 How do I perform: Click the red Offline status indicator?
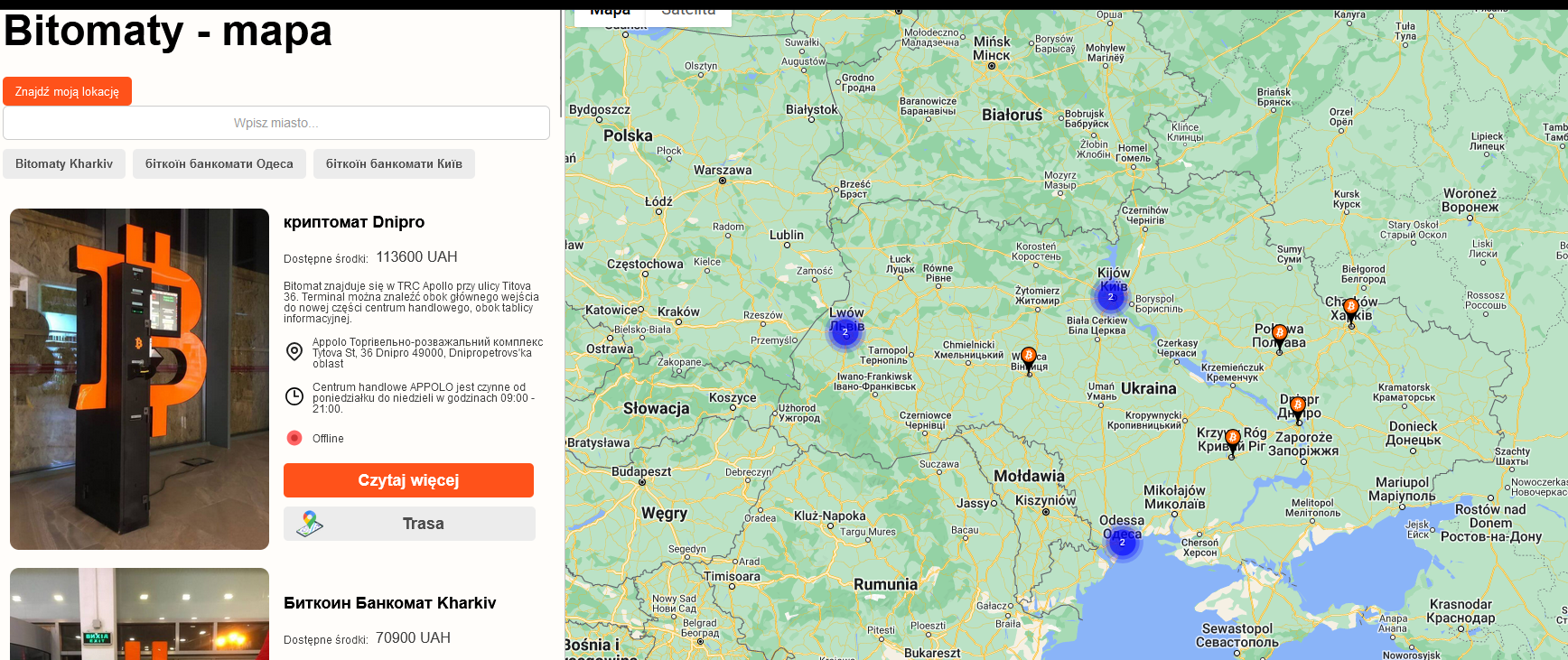click(294, 438)
